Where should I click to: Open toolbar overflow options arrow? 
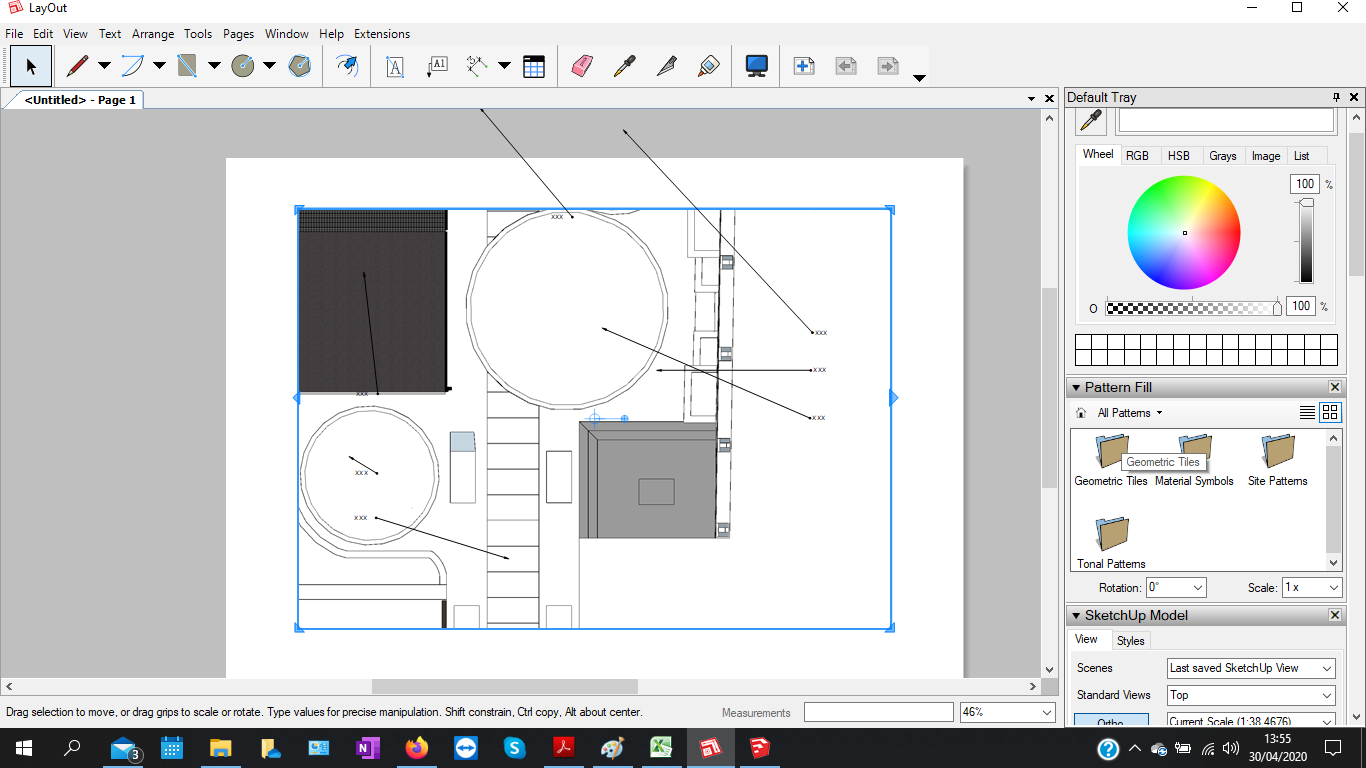click(x=919, y=78)
